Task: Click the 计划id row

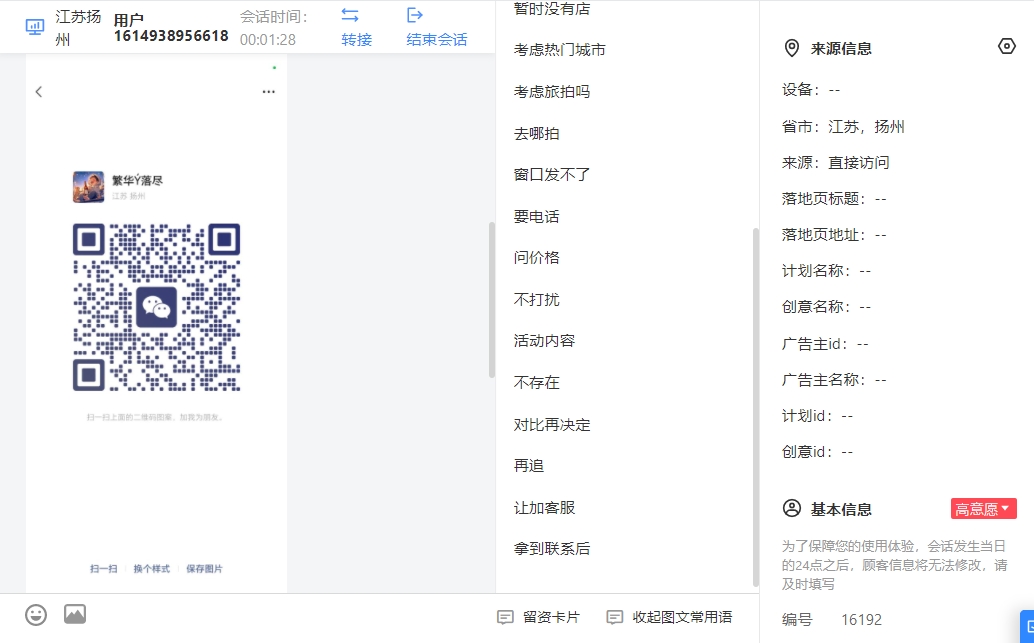Action: (x=818, y=416)
